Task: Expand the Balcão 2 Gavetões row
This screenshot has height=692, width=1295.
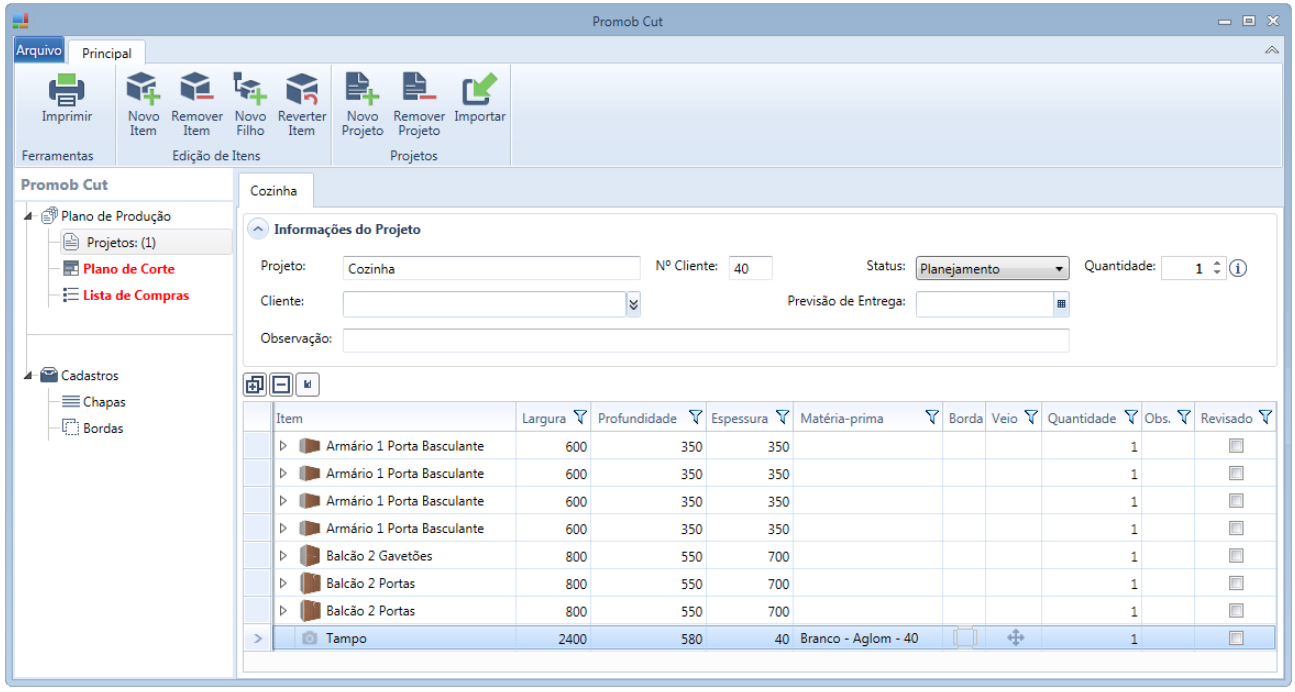Action: pos(283,556)
